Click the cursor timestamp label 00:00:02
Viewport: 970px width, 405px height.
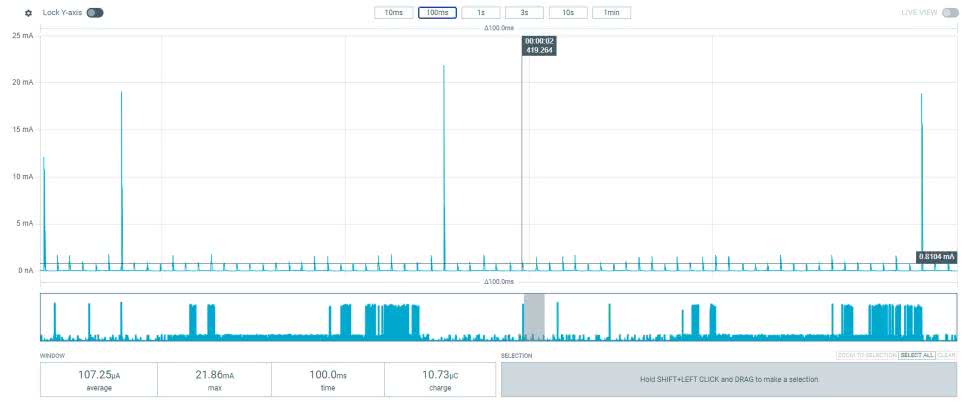click(x=539, y=41)
